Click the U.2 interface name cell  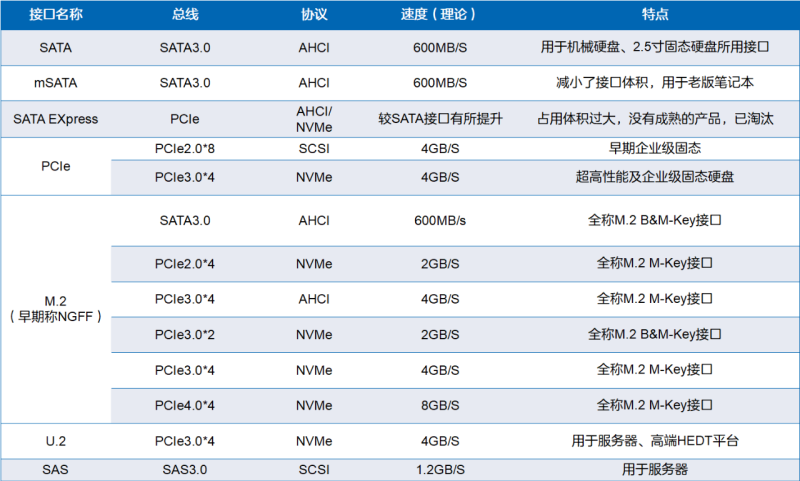55,440
